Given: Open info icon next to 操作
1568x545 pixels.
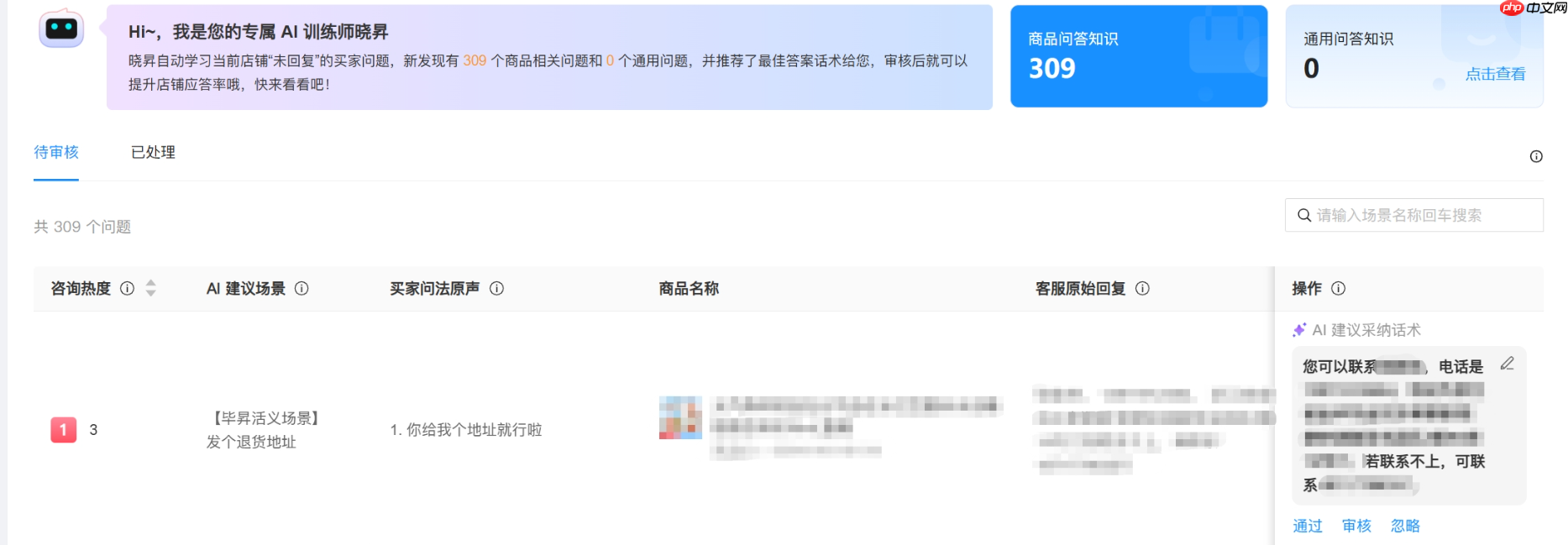Looking at the screenshot, I should (x=1338, y=288).
